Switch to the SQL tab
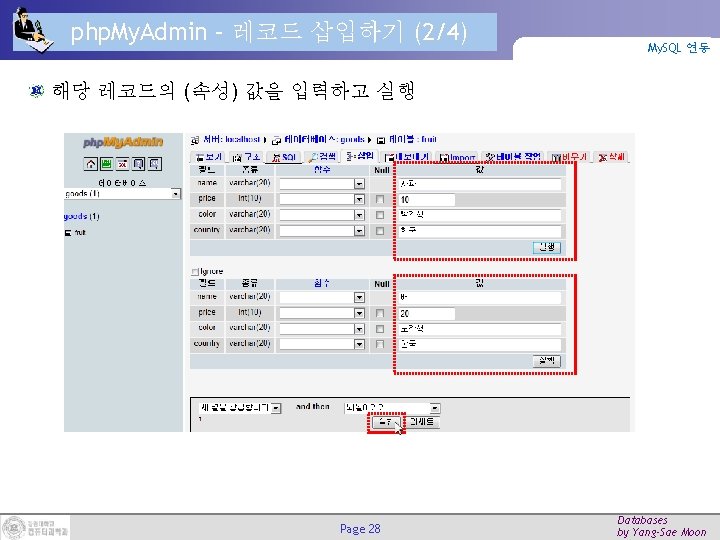The height and width of the screenshot is (540, 720). pos(284,158)
